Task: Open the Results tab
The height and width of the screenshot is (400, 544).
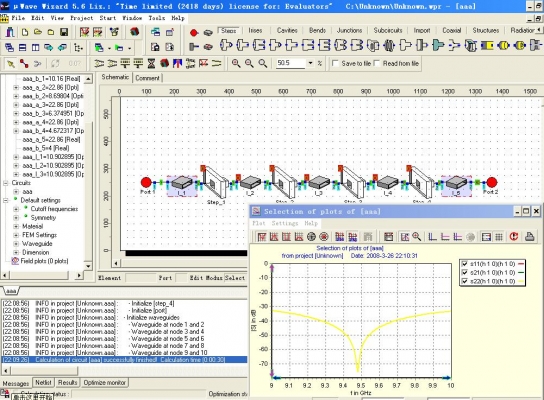Action: 67,382
